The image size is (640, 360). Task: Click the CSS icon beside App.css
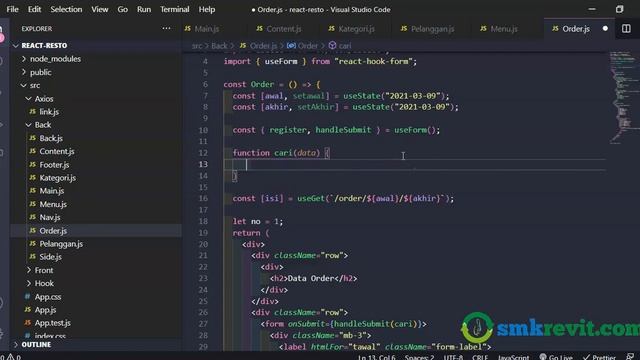pos(27,296)
